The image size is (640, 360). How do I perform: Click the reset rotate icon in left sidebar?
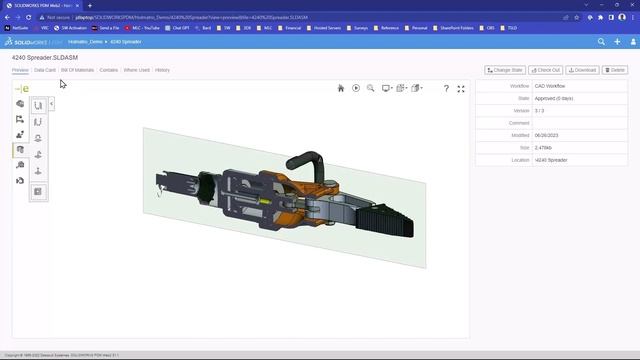tap(20, 180)
